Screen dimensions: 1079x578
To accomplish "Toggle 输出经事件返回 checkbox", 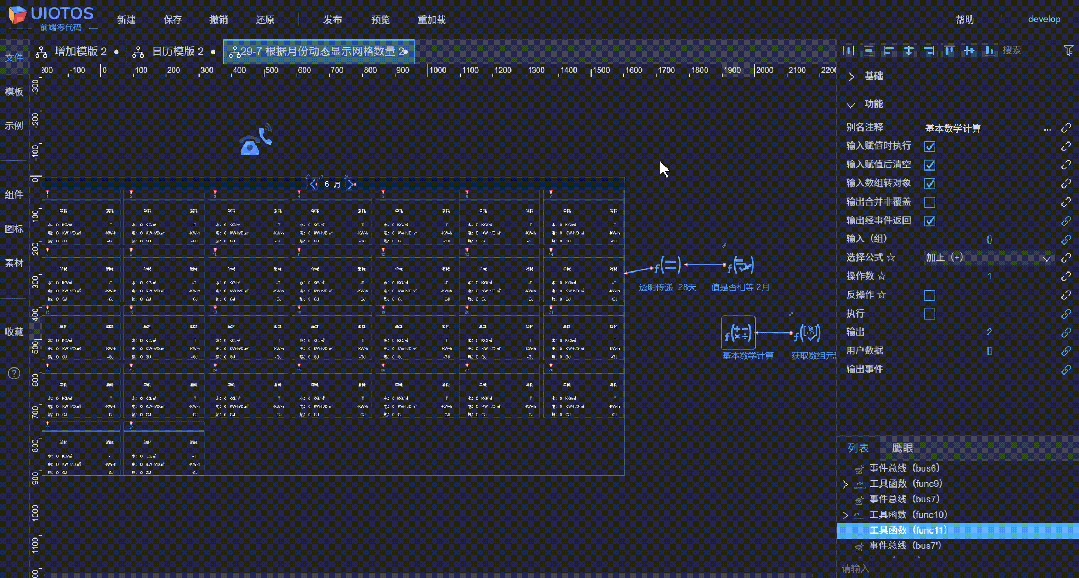I will coord(929,221).
